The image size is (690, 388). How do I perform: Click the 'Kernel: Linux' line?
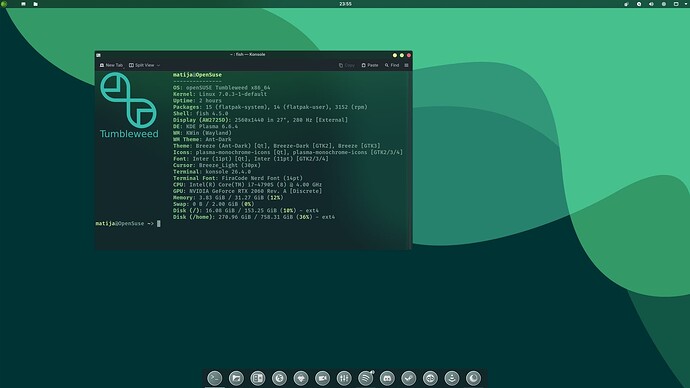pos(220,94)
